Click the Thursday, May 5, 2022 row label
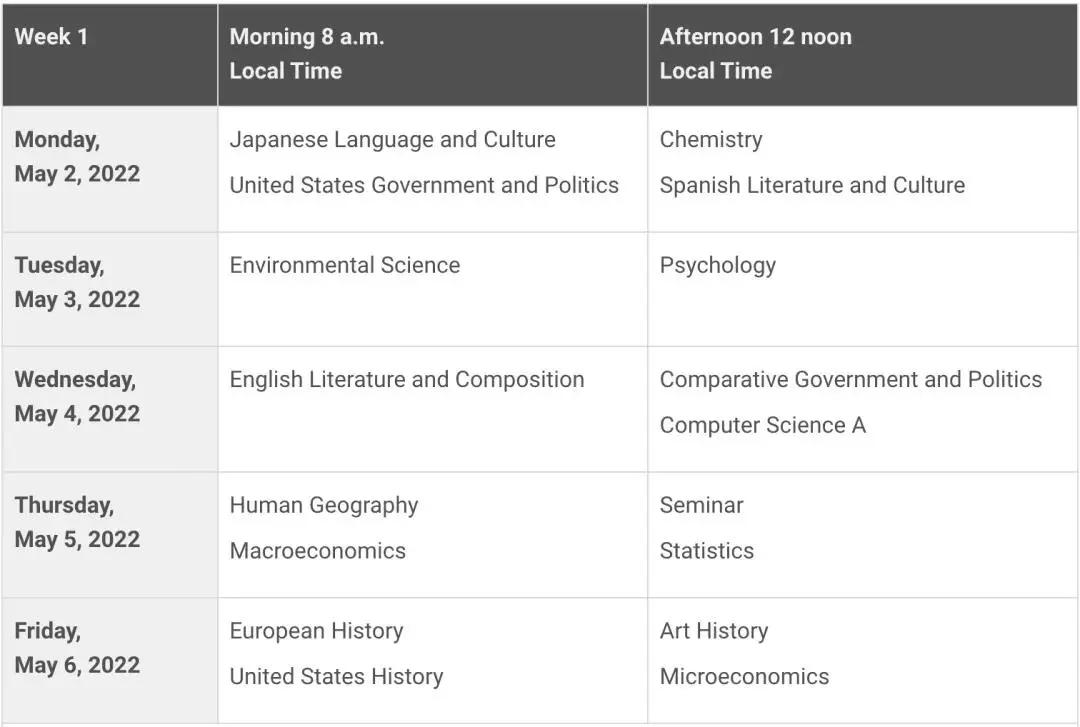The height and width of the screenshot is (727, 1080). pyautogui.click(x=77, y=522)
